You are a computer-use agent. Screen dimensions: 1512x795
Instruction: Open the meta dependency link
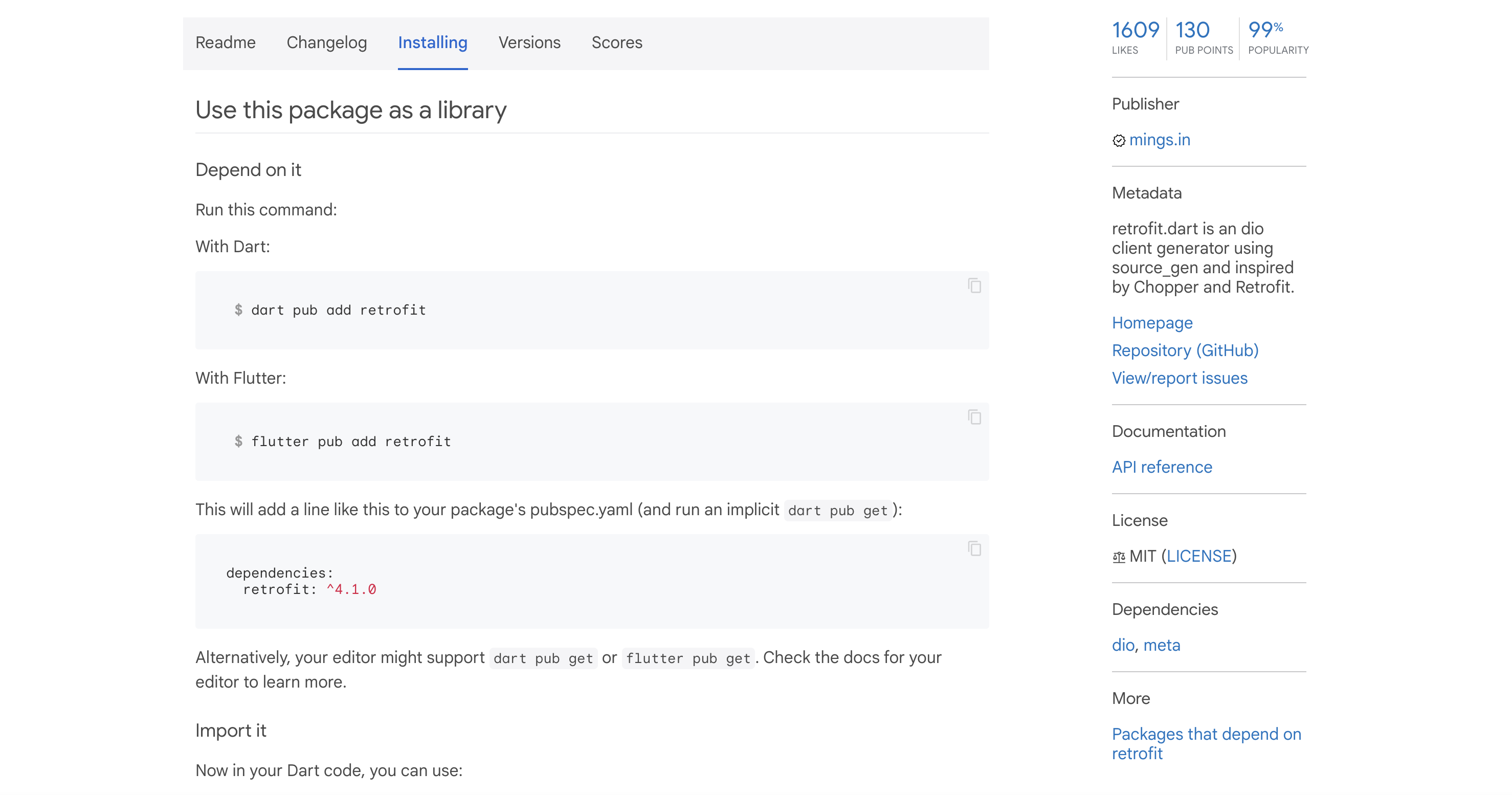pyautogui.click(x=1161, y=645)
